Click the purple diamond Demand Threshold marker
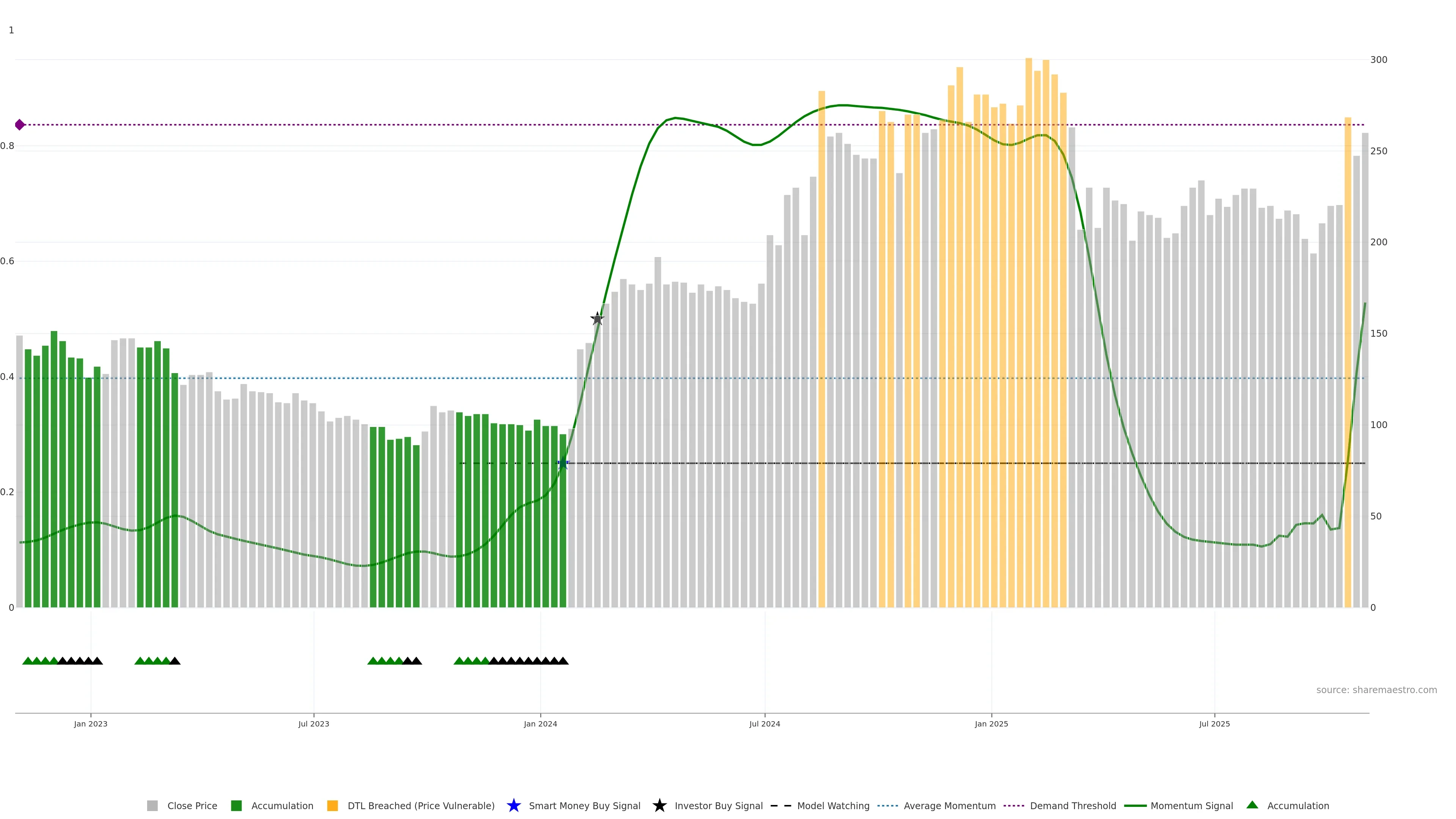The height and width of the screenshot is (819, 1456). tap(20, 125)
